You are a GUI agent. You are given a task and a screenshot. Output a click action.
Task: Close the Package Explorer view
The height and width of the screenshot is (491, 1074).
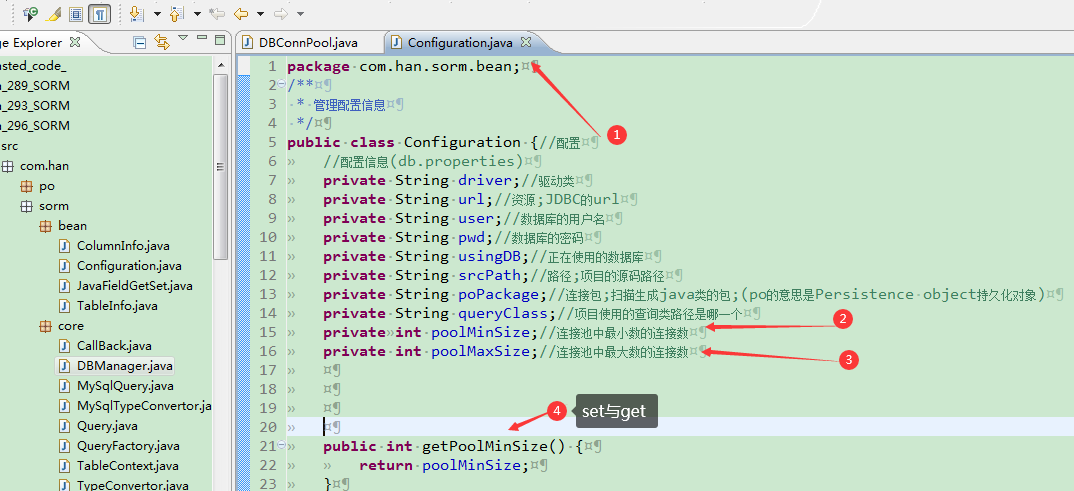tap(75, 42)
